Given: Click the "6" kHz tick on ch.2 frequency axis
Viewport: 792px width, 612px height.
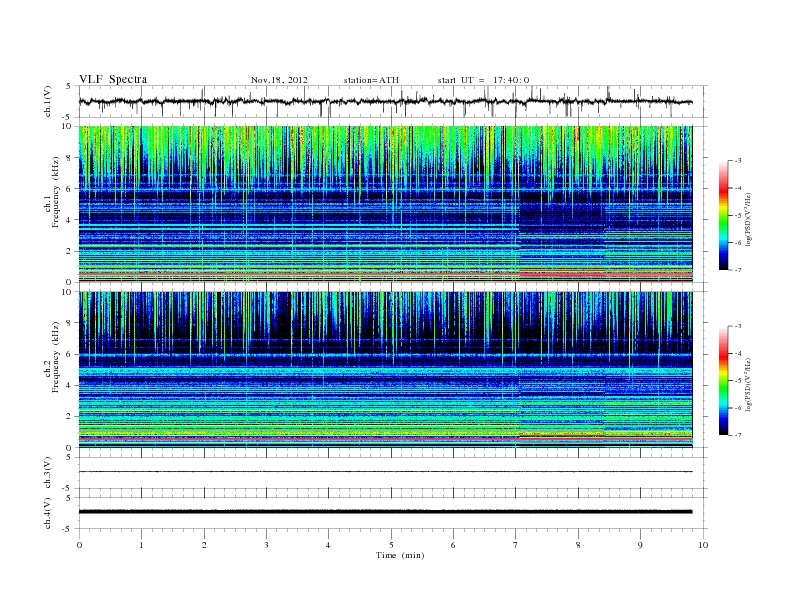Looking at the screenshot, I should (x=70, y=354).
